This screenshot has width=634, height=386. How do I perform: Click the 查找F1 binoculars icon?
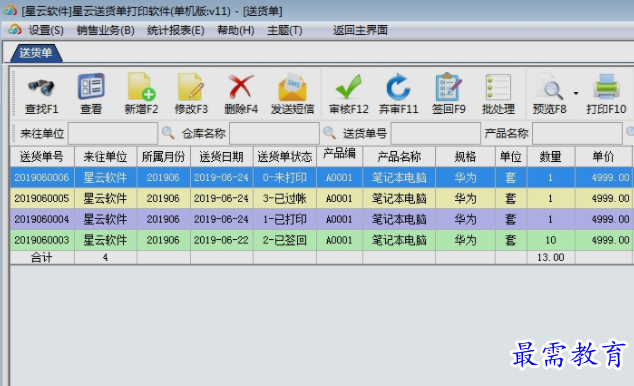[41, 87]
